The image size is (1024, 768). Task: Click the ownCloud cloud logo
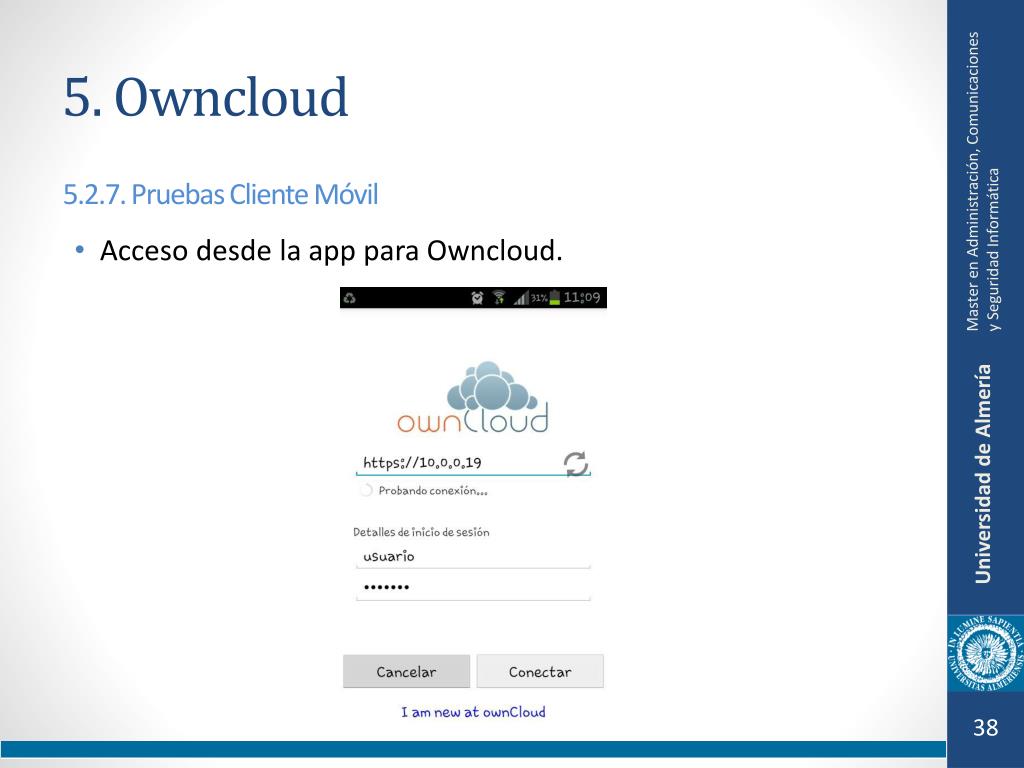[473, 397]
